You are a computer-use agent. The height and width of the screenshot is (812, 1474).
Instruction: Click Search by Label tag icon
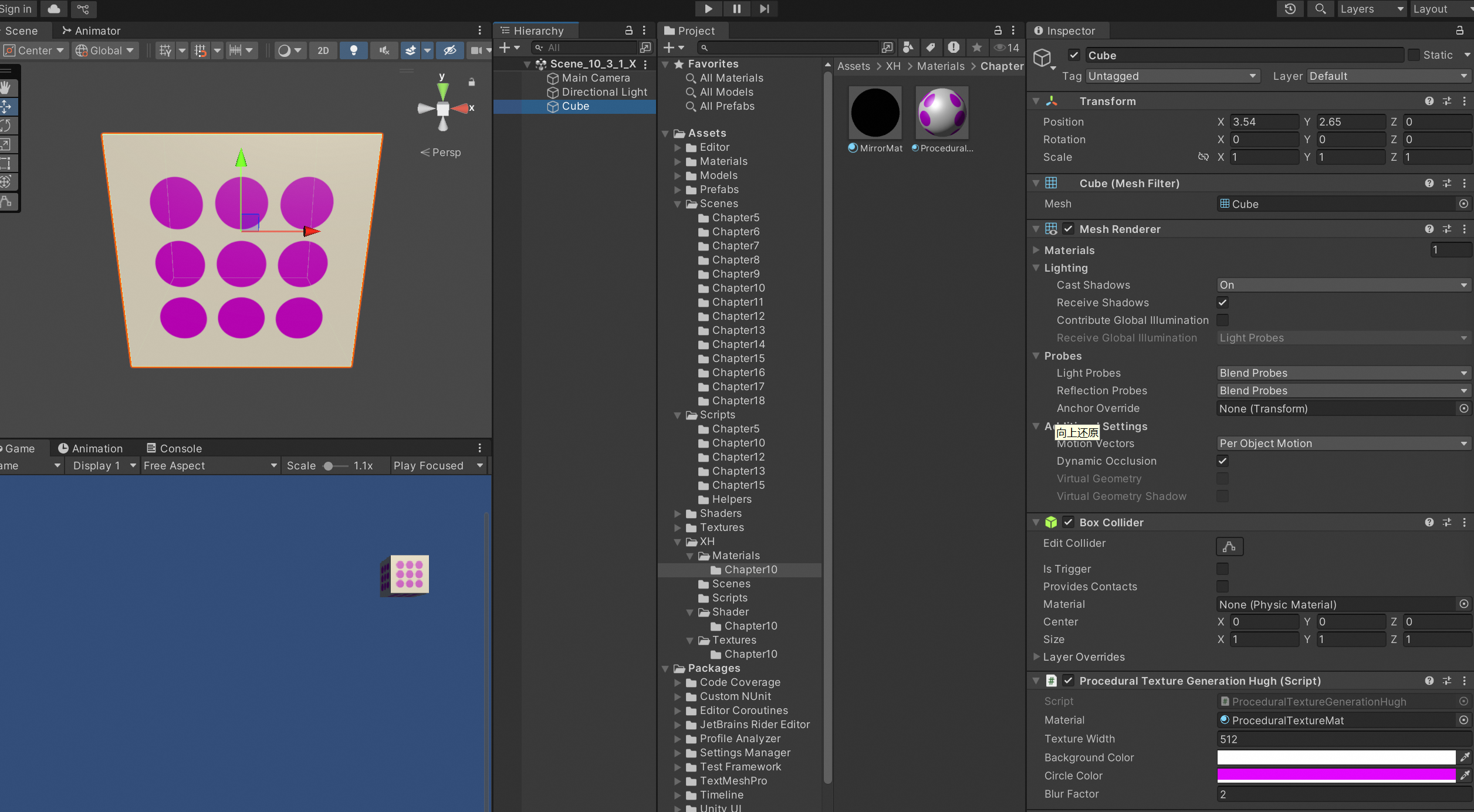point(931,48)
